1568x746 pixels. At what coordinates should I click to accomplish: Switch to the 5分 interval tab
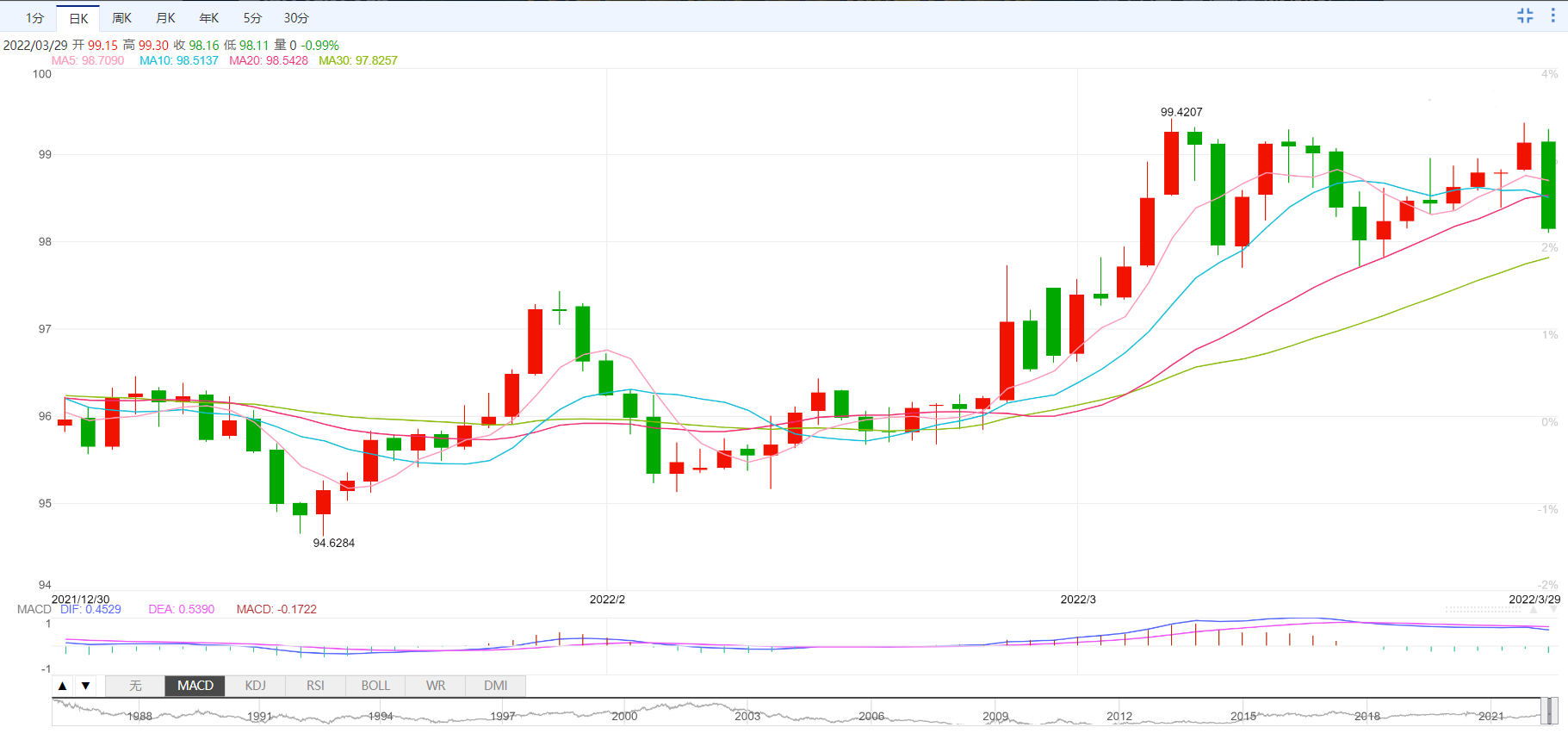tap(252, 18)
